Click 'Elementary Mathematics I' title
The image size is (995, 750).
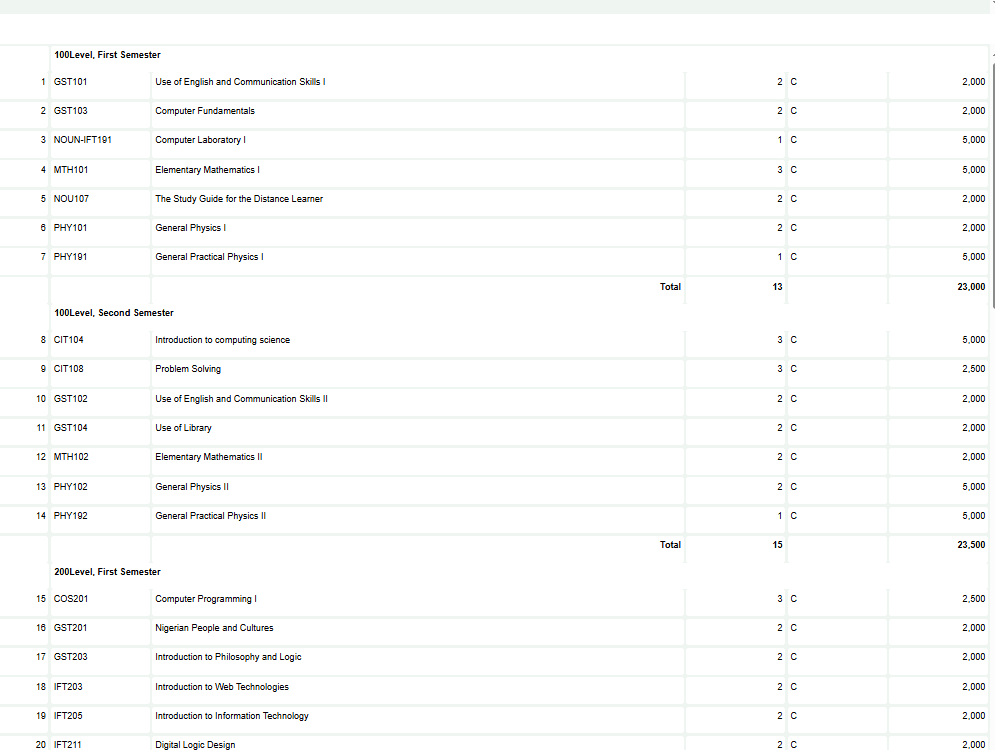208,169
